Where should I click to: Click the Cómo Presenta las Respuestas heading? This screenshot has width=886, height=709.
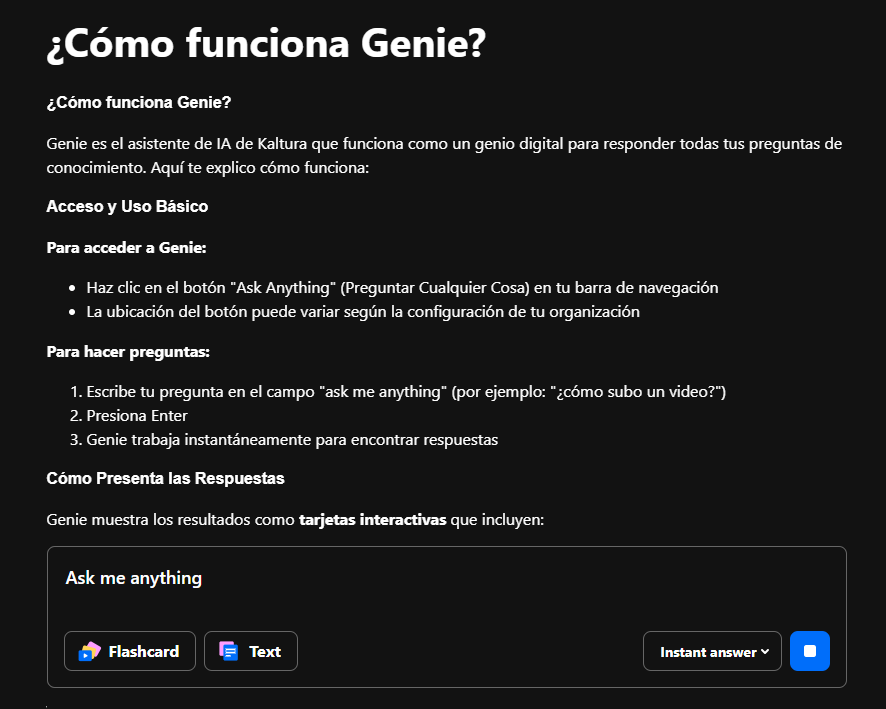point(165,479)
